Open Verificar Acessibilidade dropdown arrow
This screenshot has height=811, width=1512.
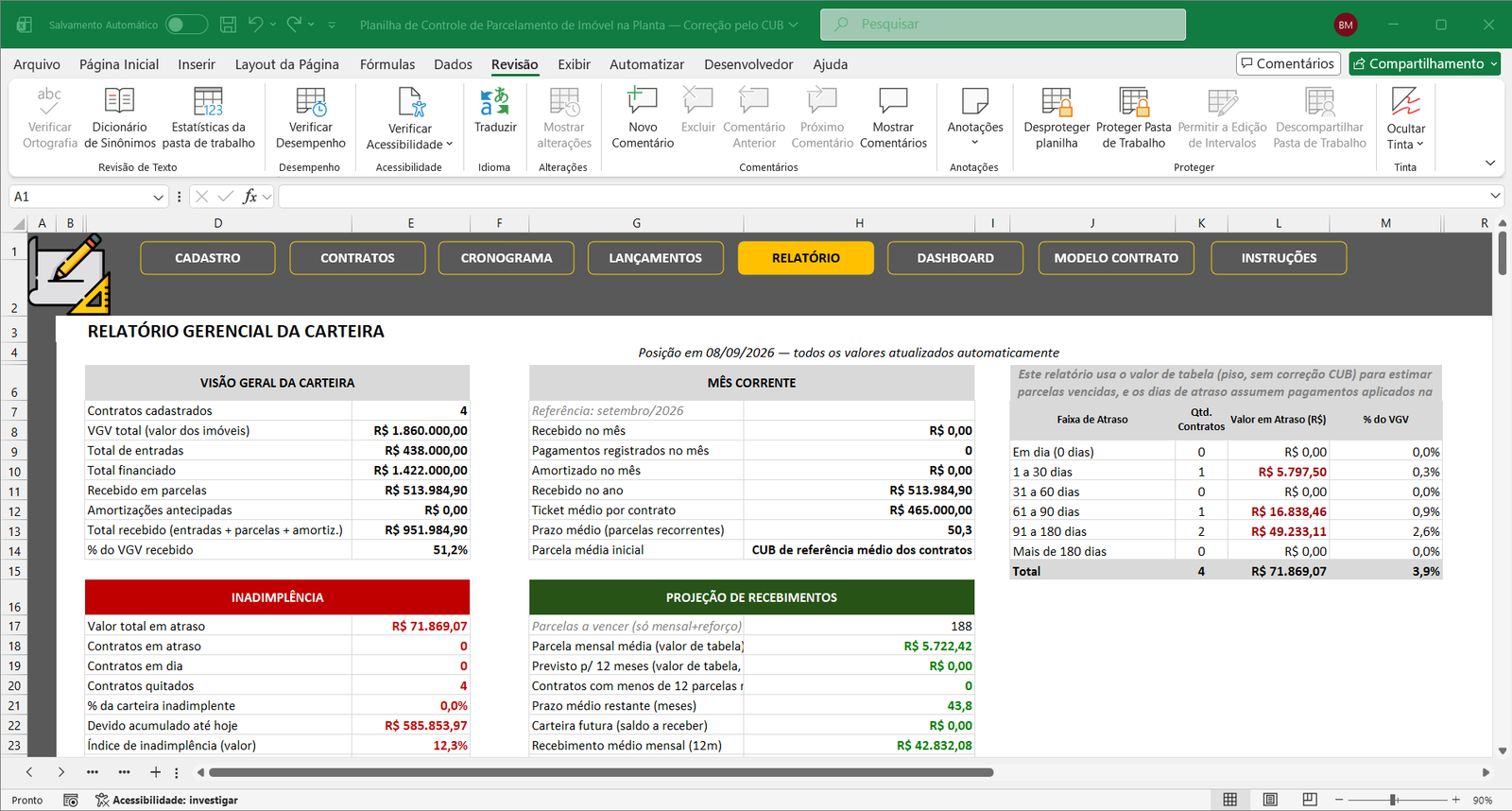tap(449, 145)
